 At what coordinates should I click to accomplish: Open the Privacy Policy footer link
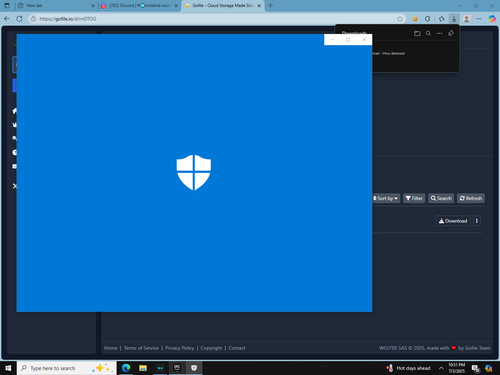(180, 348)
